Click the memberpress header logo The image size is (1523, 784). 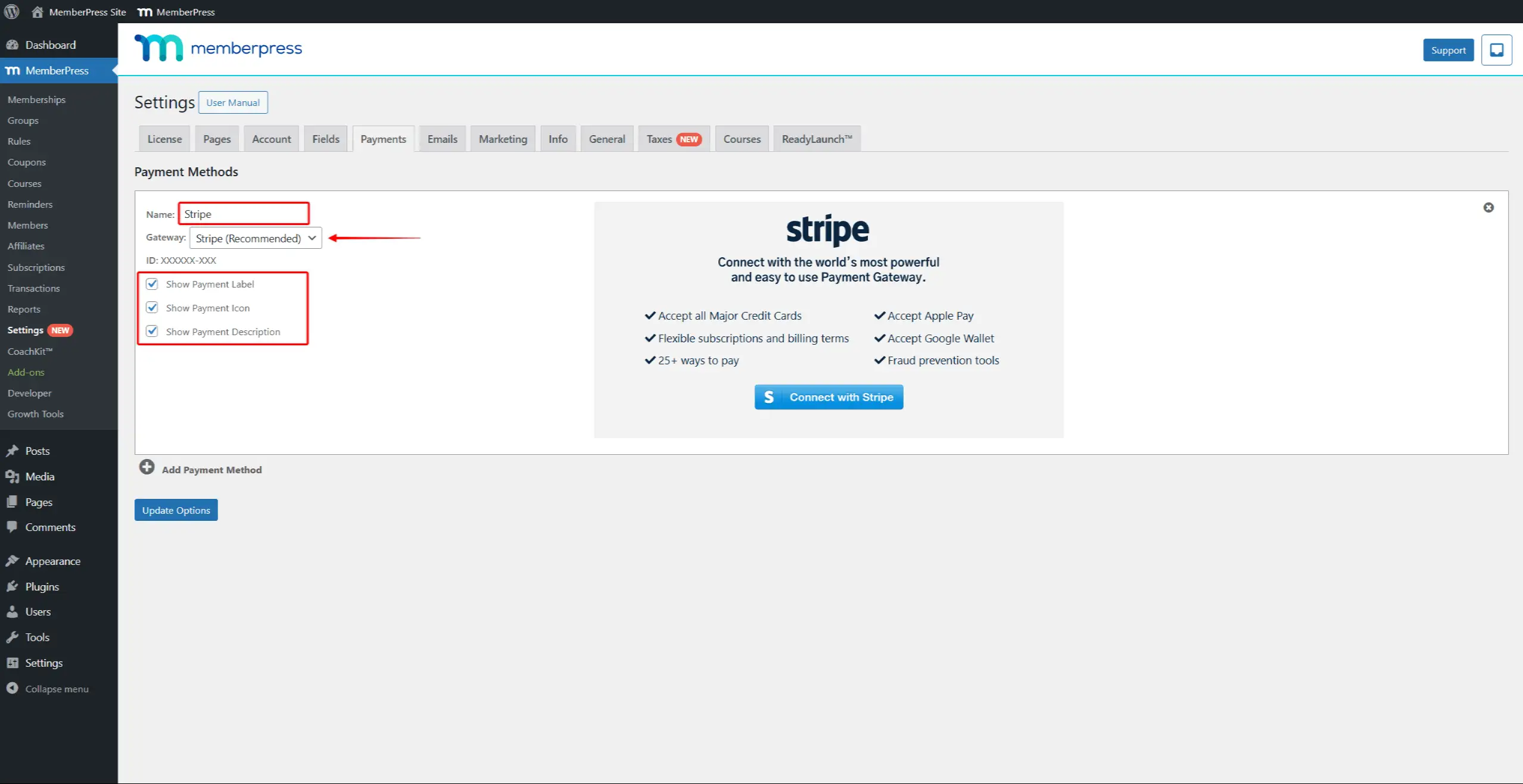218,48
